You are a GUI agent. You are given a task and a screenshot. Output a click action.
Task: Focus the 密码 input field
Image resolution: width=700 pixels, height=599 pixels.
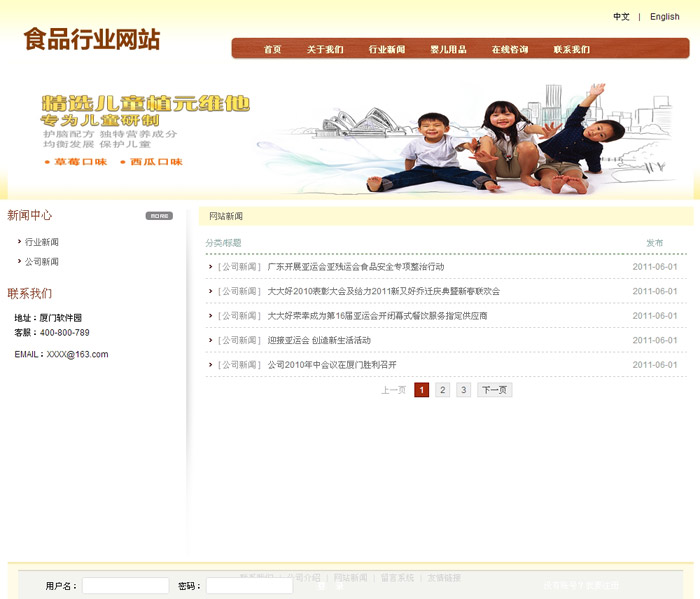[x=249, y=586]
